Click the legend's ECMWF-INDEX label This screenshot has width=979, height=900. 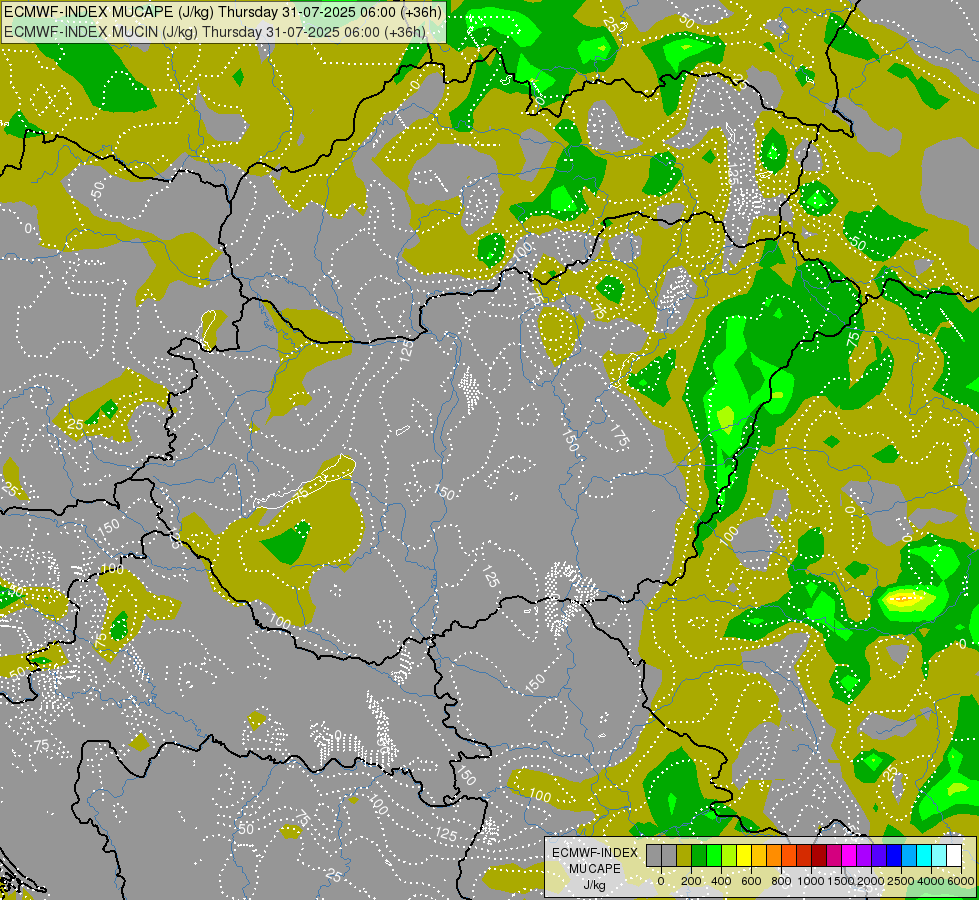595,853
